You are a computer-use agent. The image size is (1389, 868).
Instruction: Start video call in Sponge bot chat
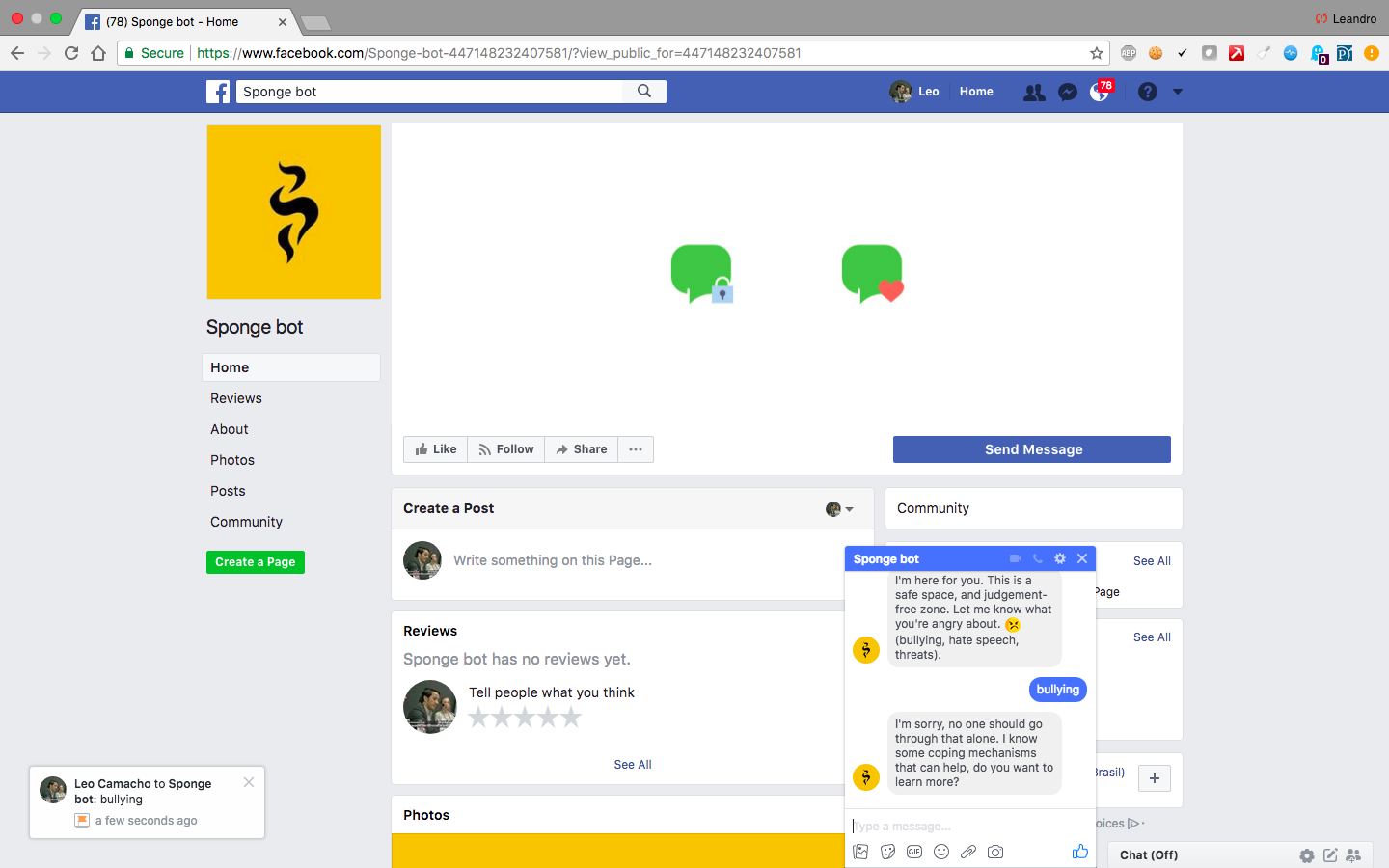pos(1015,558)
